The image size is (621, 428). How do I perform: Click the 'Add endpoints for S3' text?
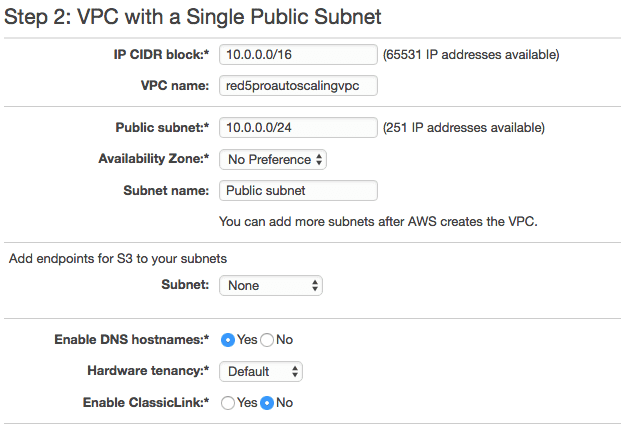118,259
